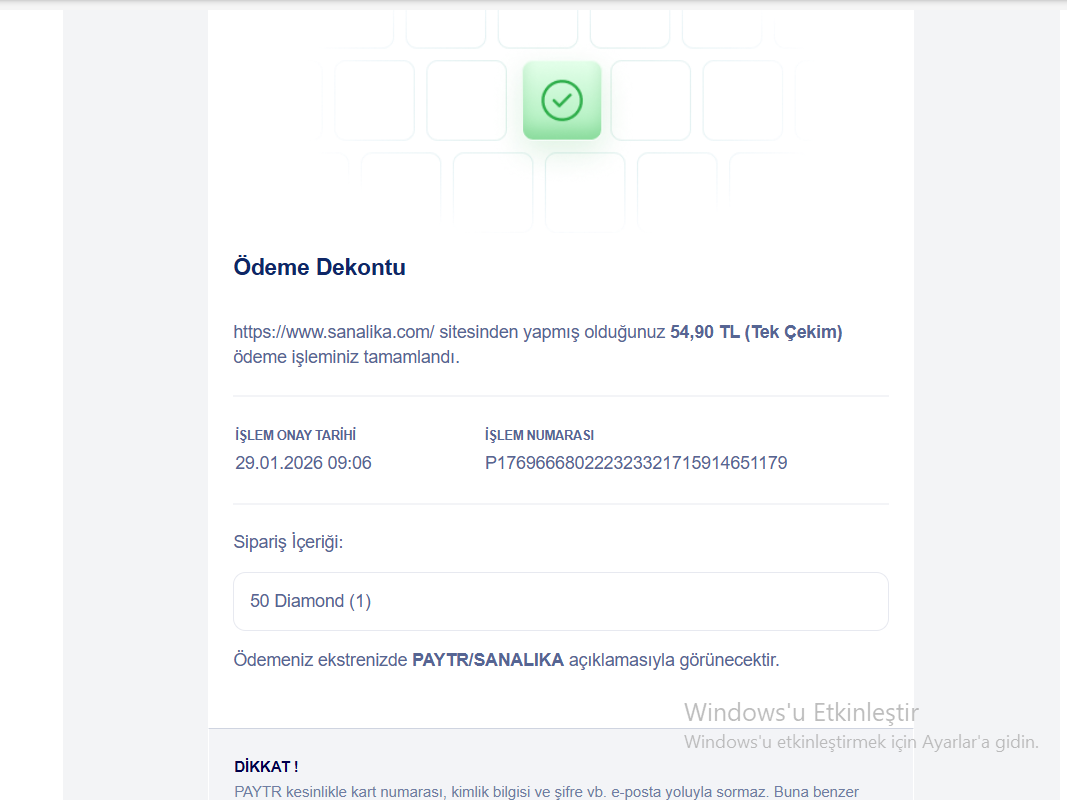The height and width of the screenshot is (800, 1067).
Task: Select the date value 29.01.2026 09:06
Action: tap(303, 463)
